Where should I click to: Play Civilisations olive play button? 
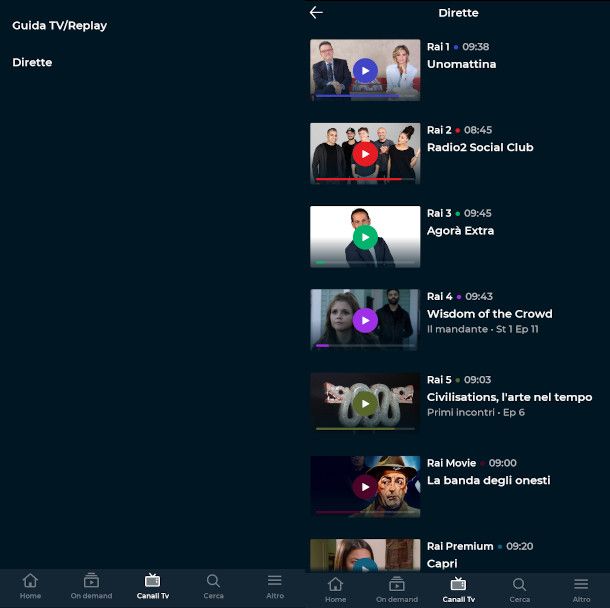365,404
